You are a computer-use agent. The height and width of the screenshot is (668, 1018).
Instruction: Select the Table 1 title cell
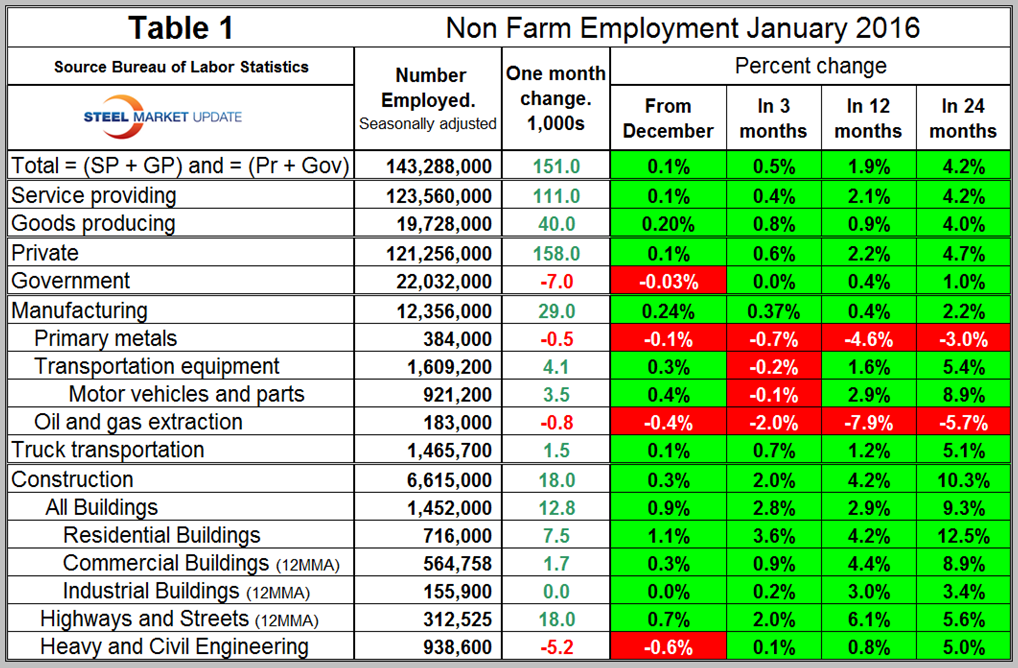click(180, 28)
